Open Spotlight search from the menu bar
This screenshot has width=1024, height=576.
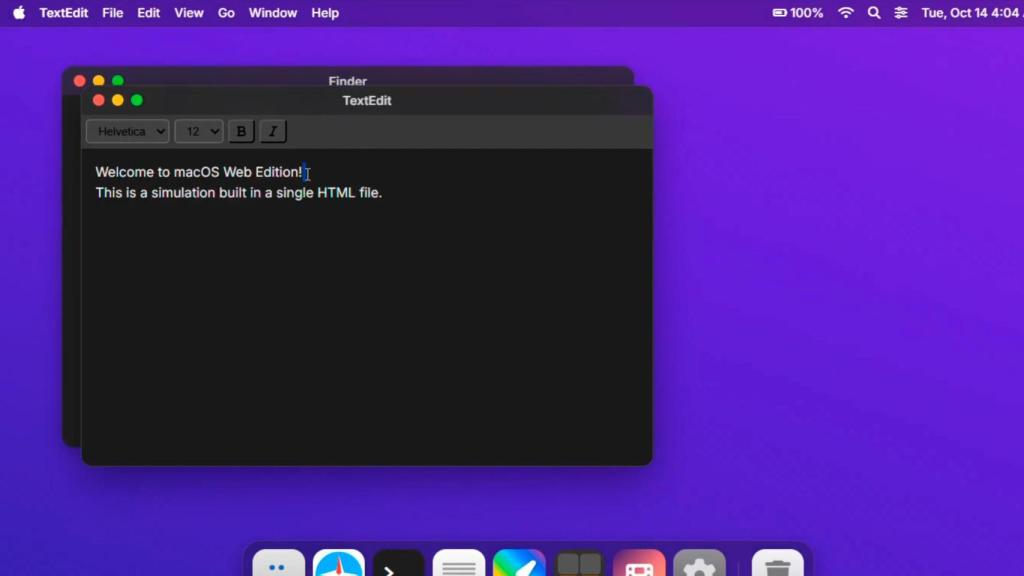pos(873,13)
